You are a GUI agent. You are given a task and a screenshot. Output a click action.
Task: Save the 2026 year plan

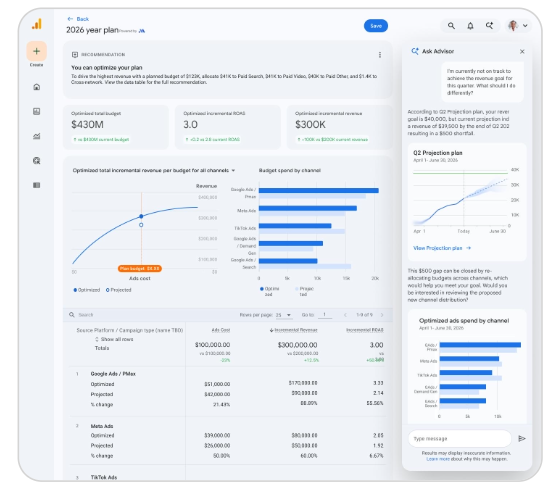[376, 26]
